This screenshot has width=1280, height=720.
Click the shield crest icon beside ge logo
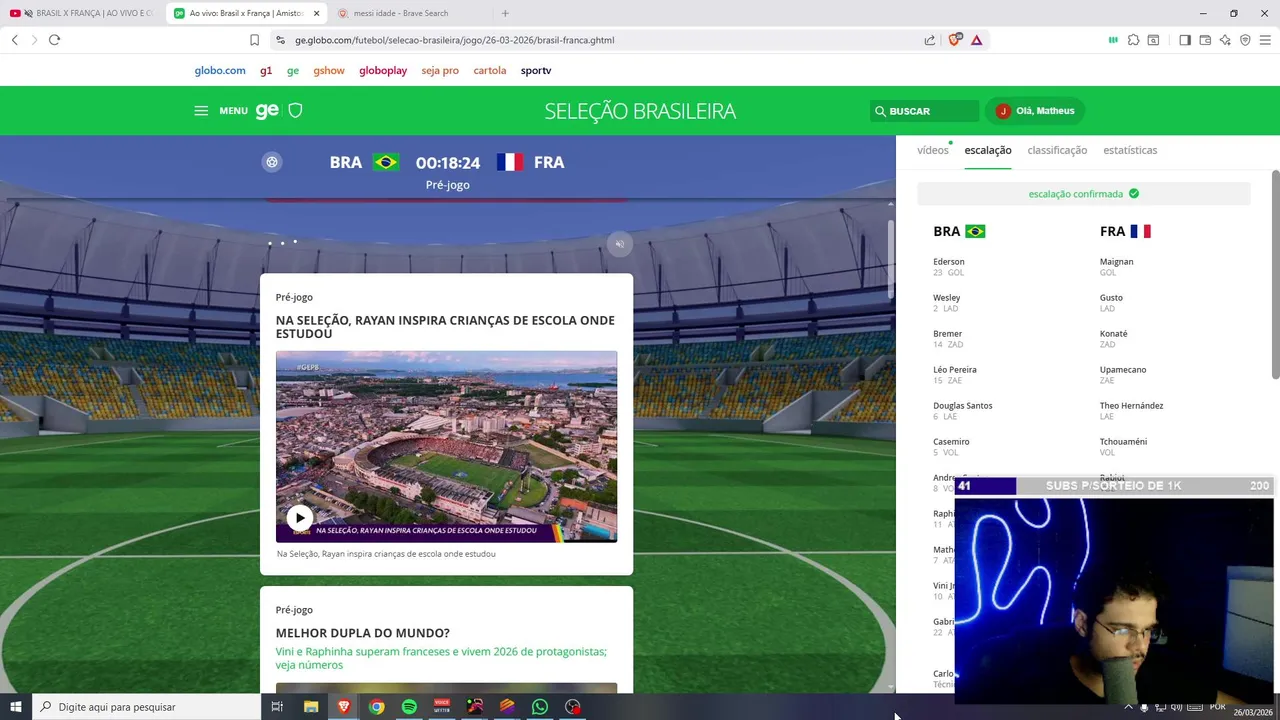pos(295,111)
